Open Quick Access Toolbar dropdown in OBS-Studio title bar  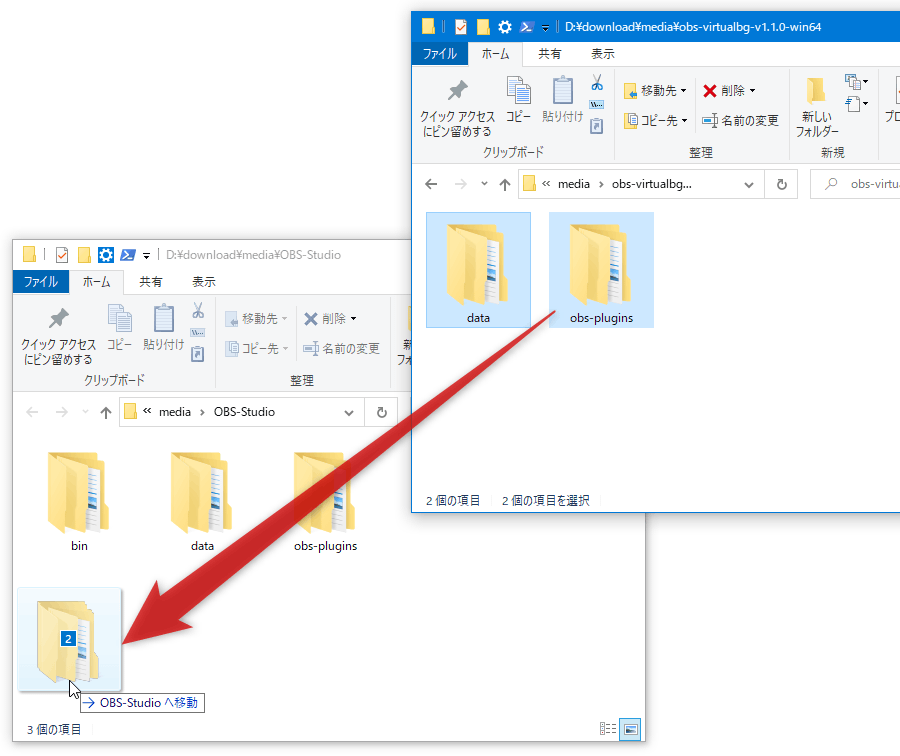click(x=146, y=255)
